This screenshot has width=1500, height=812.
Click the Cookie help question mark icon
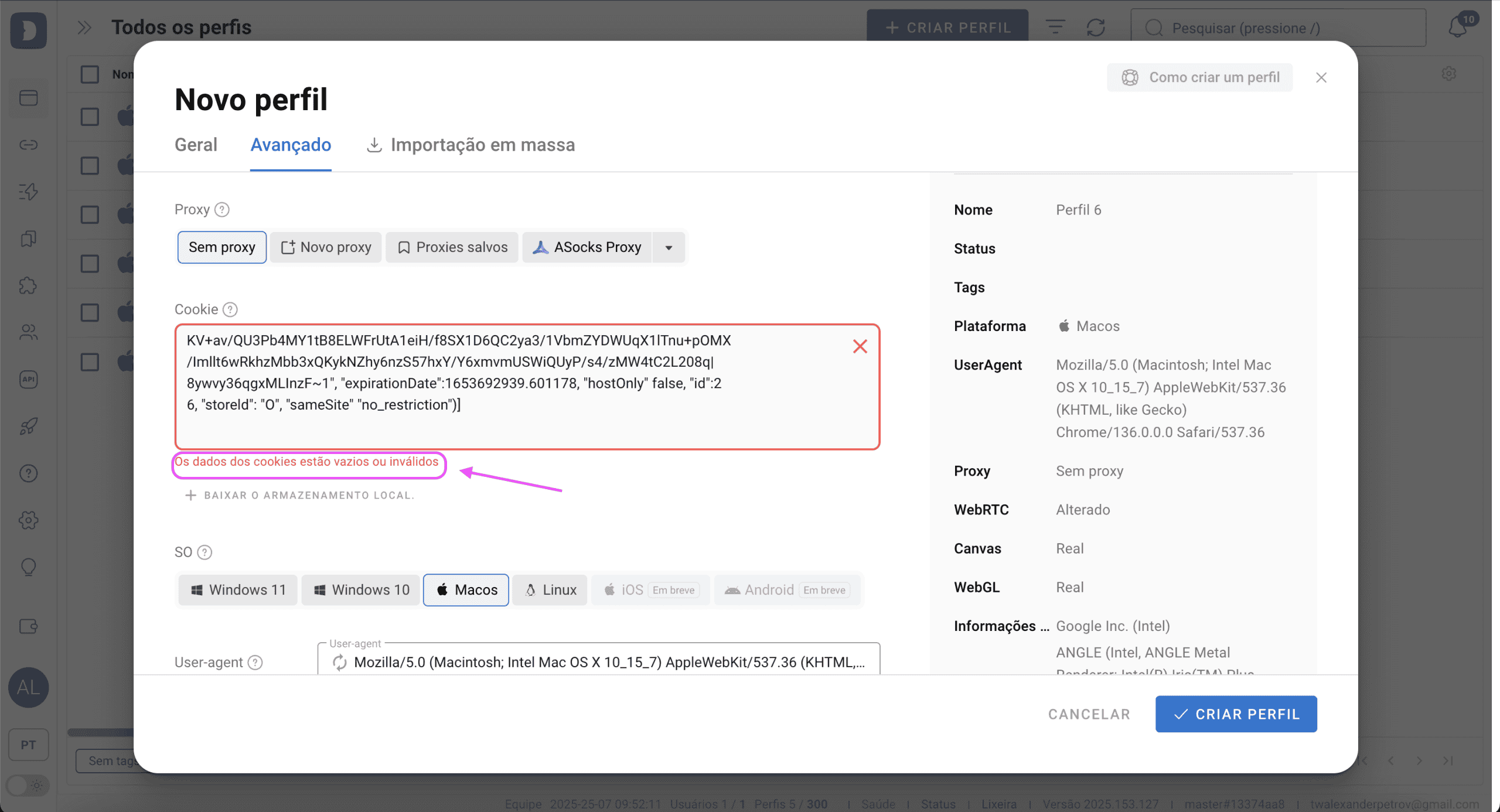(x=230, y=309)
